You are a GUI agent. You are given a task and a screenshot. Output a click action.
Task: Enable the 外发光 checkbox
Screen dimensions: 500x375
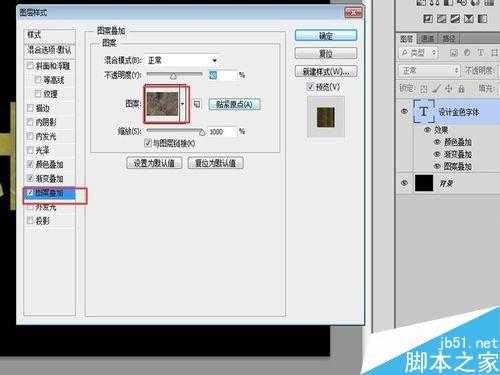(x=30, y=207)
